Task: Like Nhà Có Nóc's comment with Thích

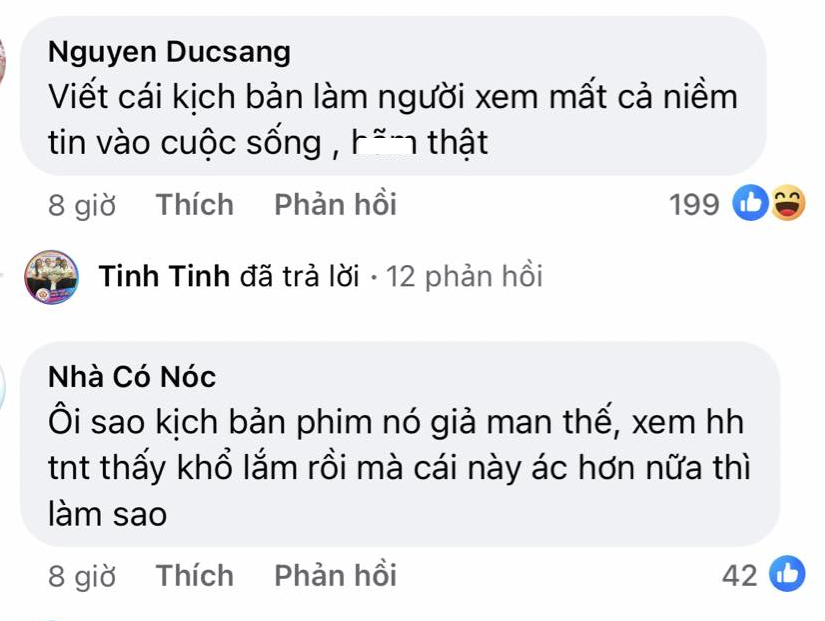Action: 195,576
